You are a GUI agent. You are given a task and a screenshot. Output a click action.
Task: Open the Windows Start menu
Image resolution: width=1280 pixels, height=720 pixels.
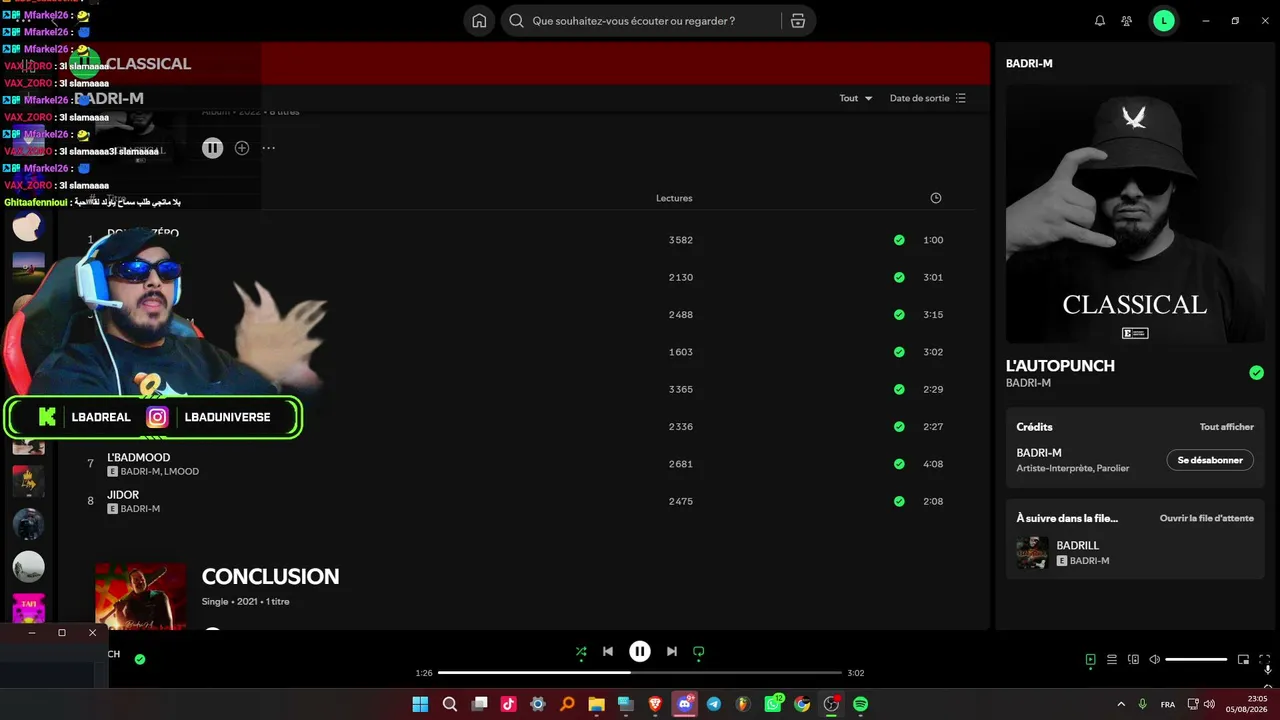[x=420, y=704]
